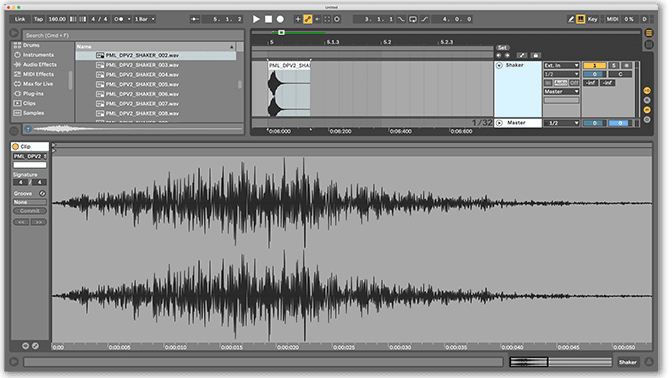Tap tempo using the Tap button
The width and height of the screenshot is (672, 378).
point(39,19)
